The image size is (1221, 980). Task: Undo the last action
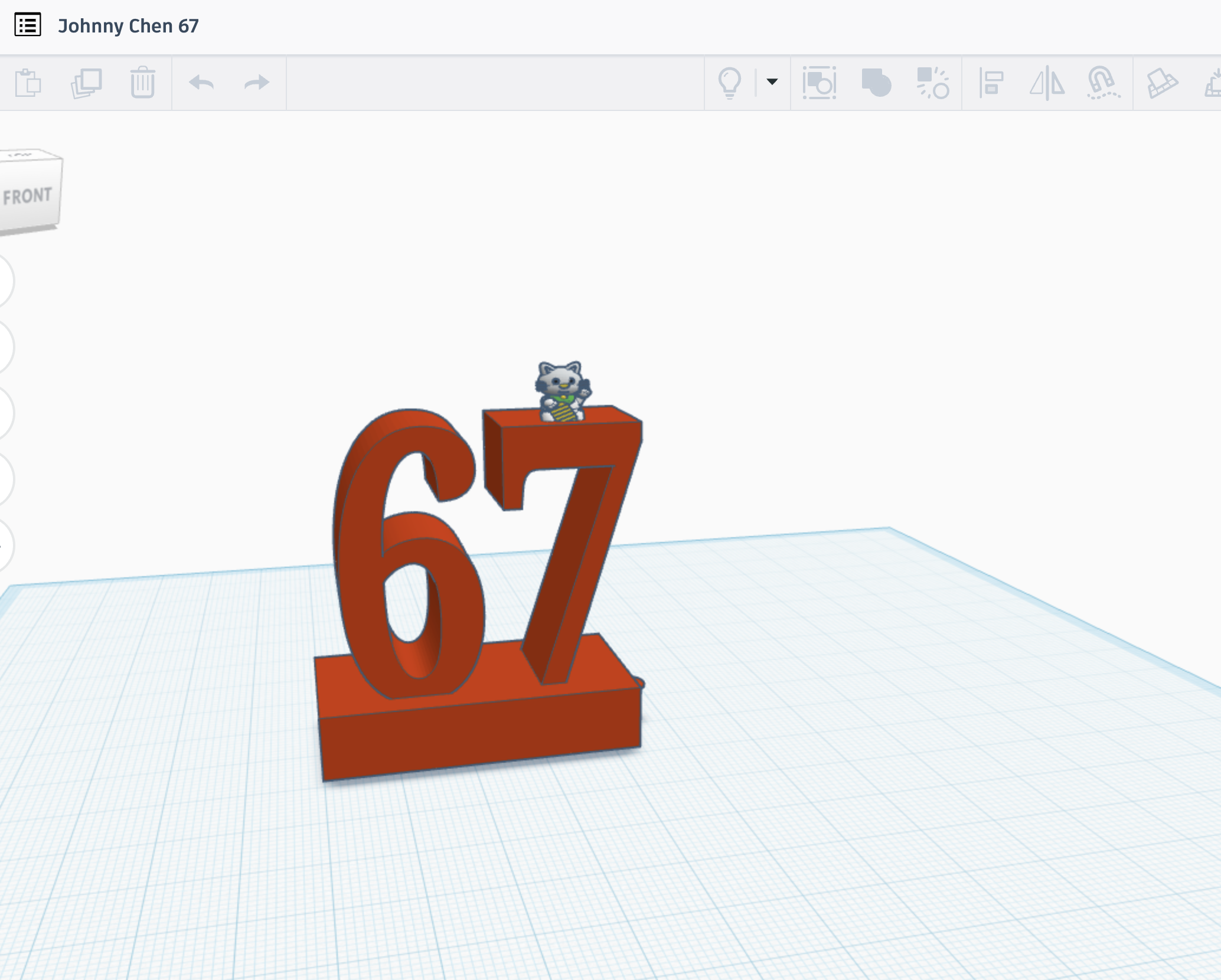pyautogui.click(x=201, y=83)
